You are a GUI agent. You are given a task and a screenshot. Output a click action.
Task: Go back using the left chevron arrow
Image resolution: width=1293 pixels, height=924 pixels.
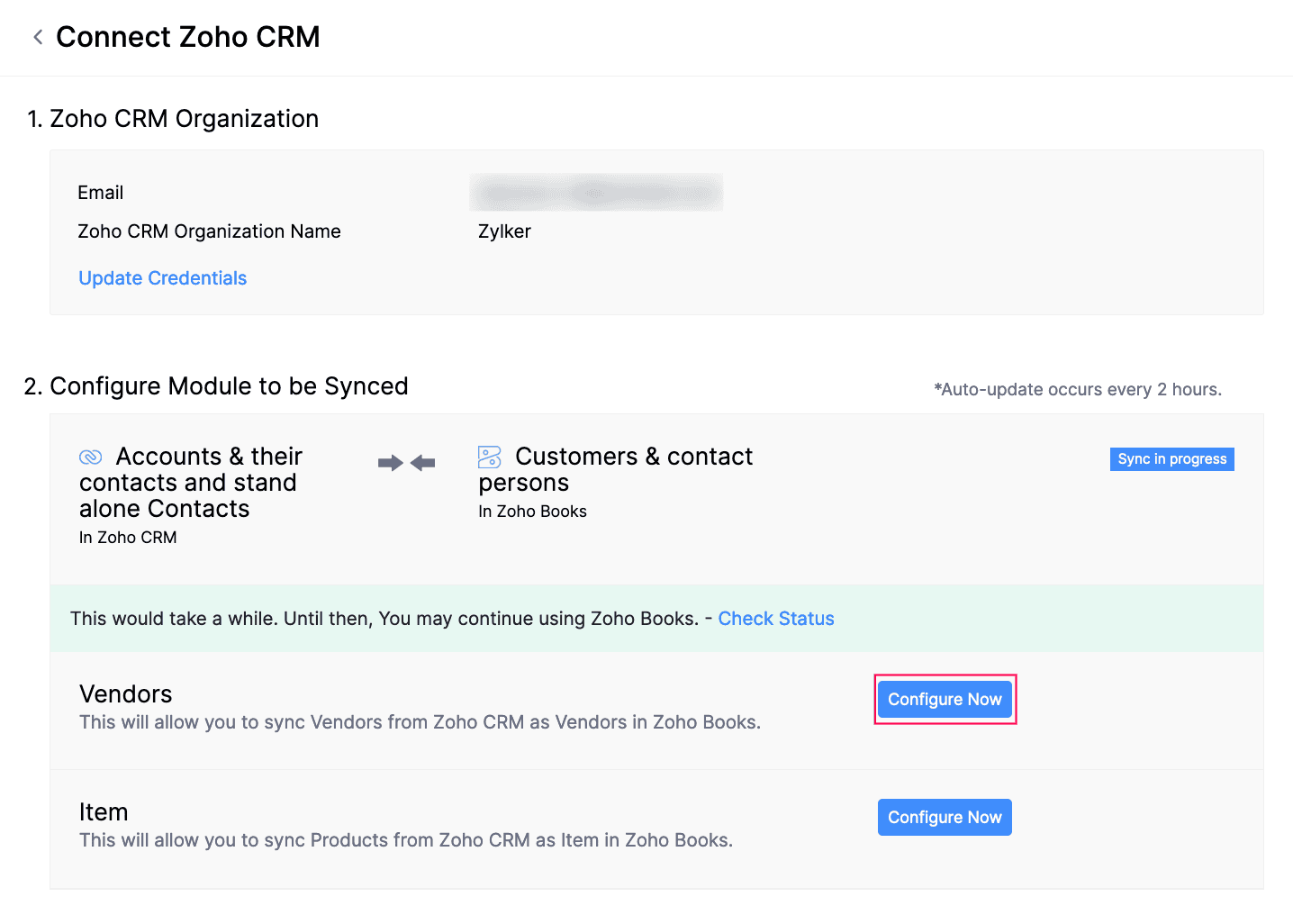(38, 37)
